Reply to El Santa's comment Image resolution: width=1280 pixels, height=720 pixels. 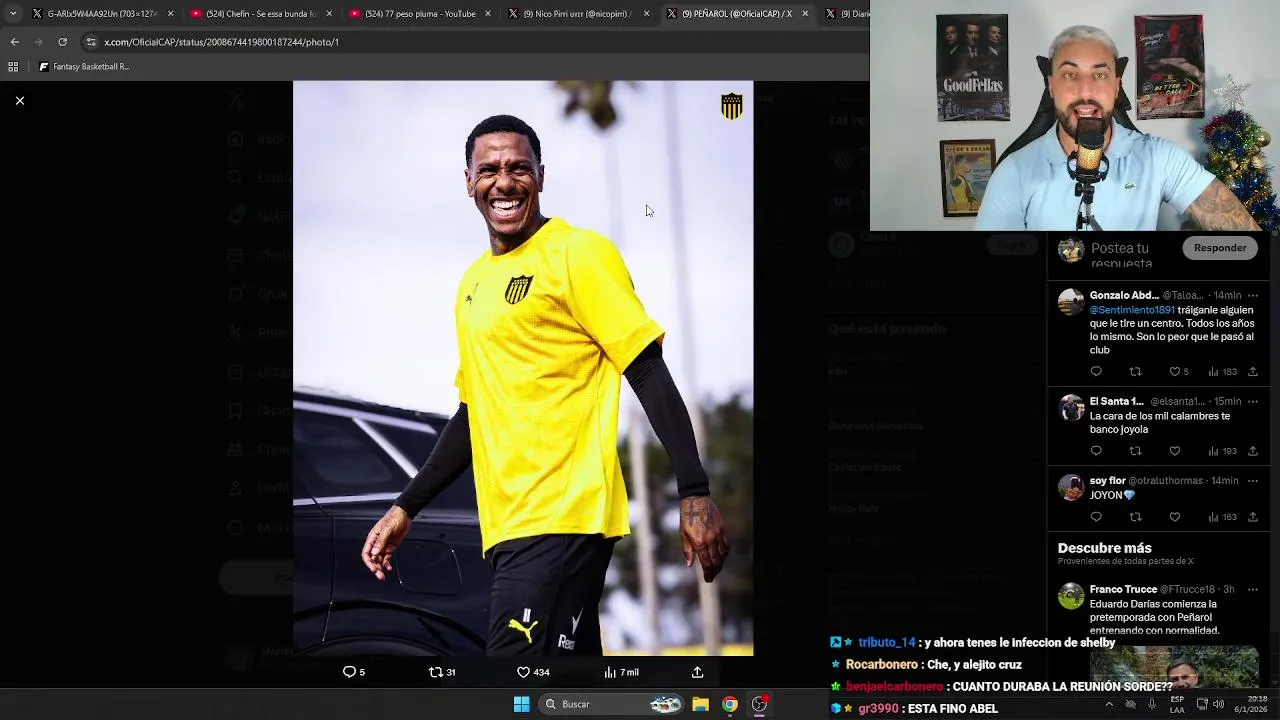click(1096, 451)
